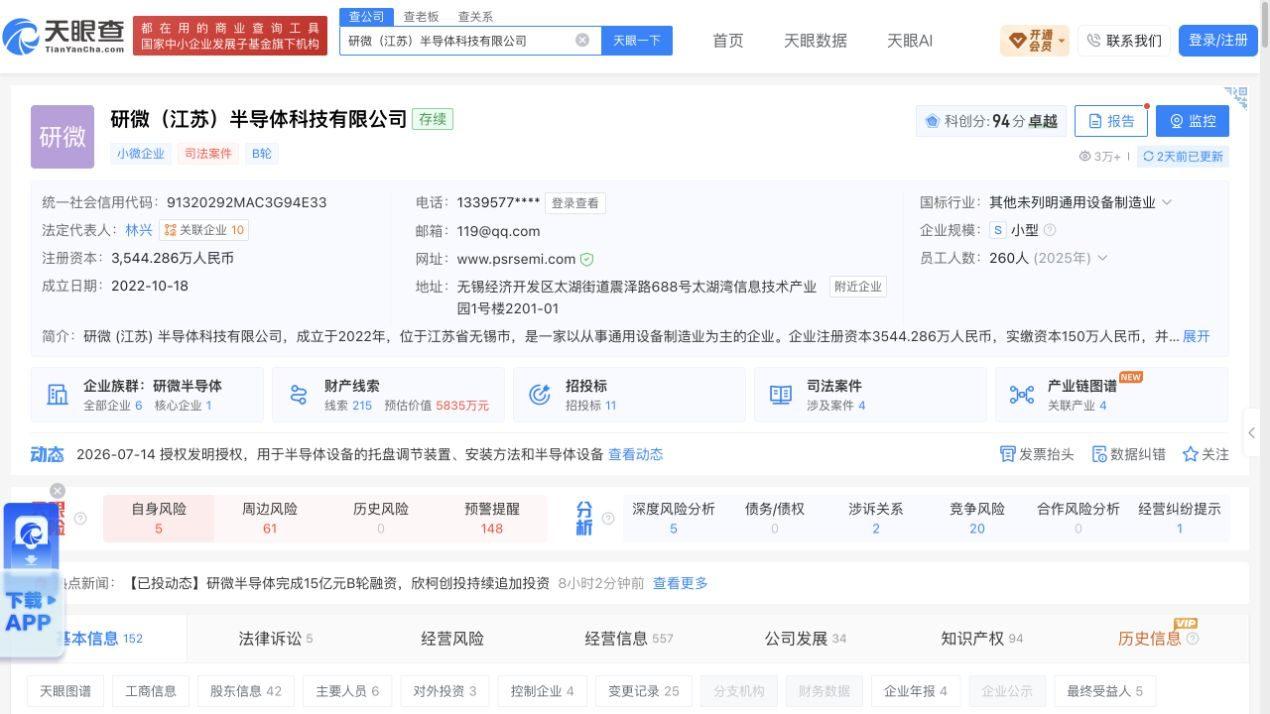This screenshot has height=714, width=1270.
Task: Open 经营纠纷提示 item
Action: point(1179,518)
